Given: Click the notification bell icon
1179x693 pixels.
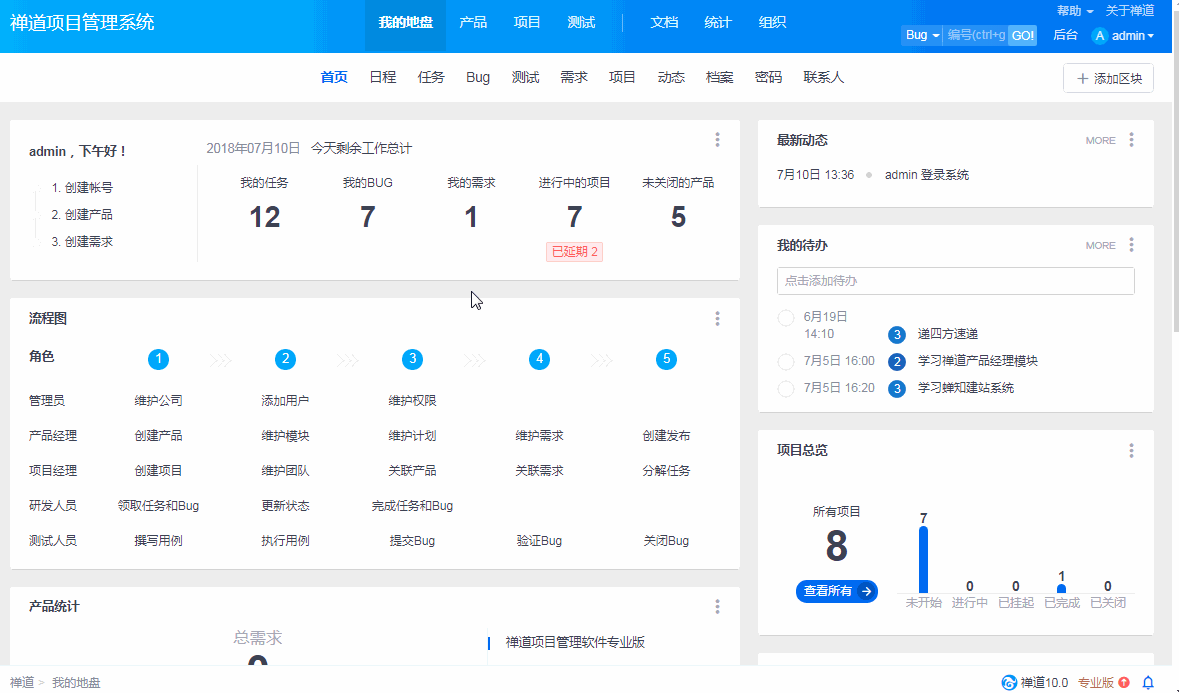Looking at the screenshot, I should point(1148,682).
